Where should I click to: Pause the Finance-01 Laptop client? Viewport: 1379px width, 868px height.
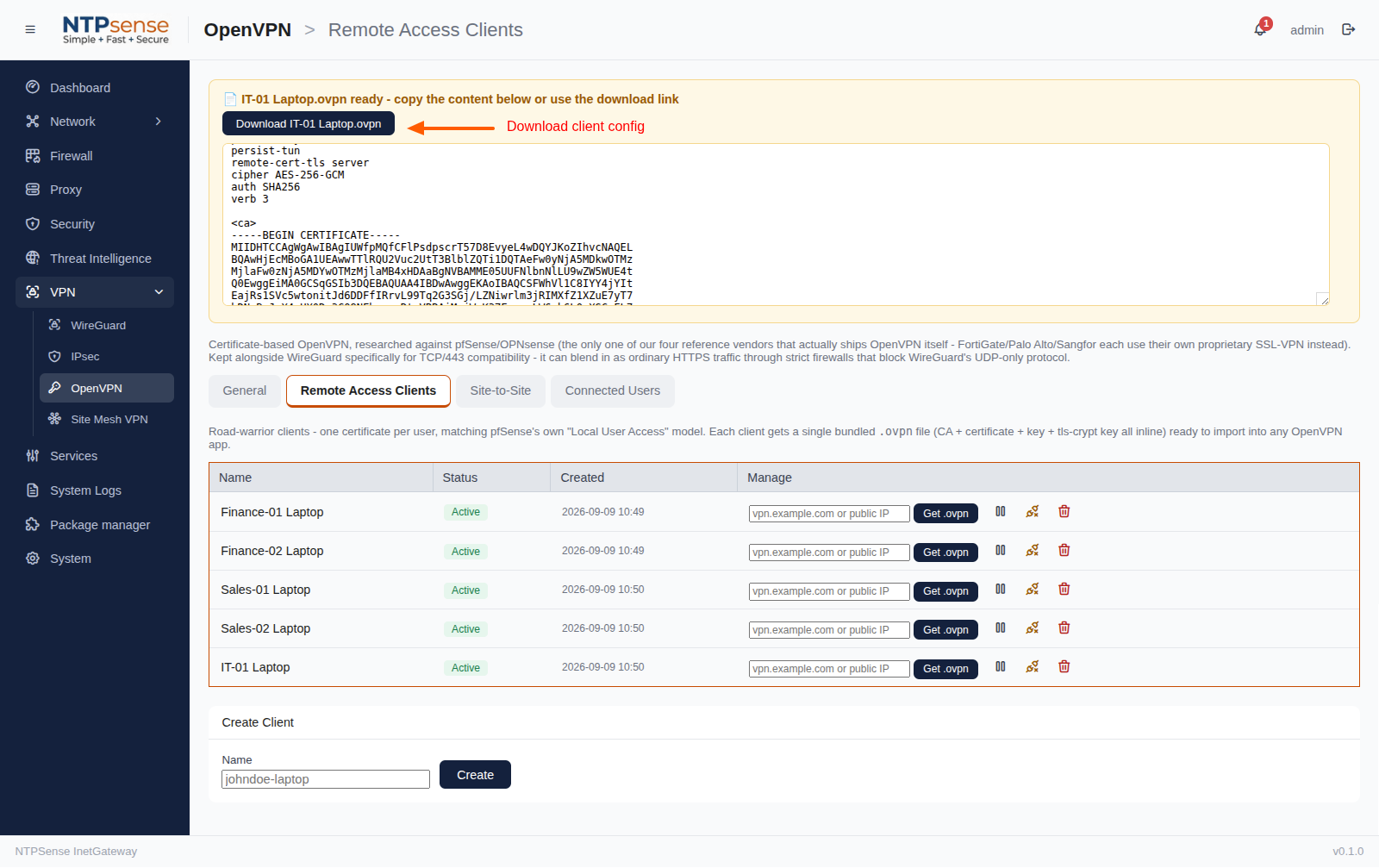[x=1001, y=511]
